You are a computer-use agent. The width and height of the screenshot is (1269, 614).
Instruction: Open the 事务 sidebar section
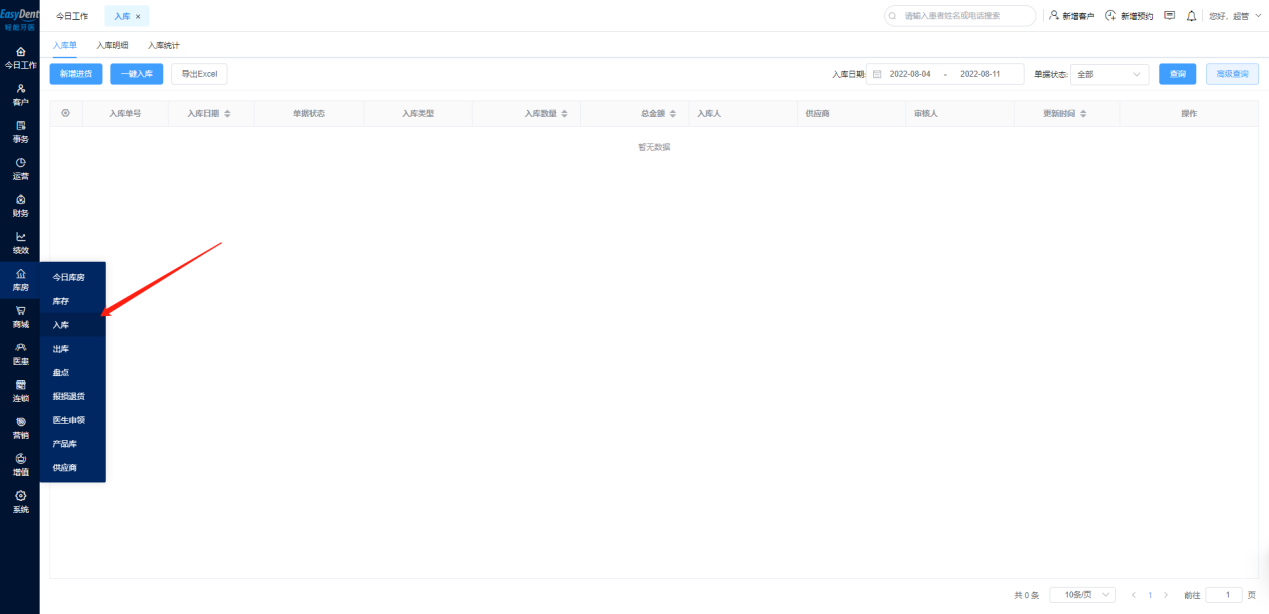(x=20, y=132)
